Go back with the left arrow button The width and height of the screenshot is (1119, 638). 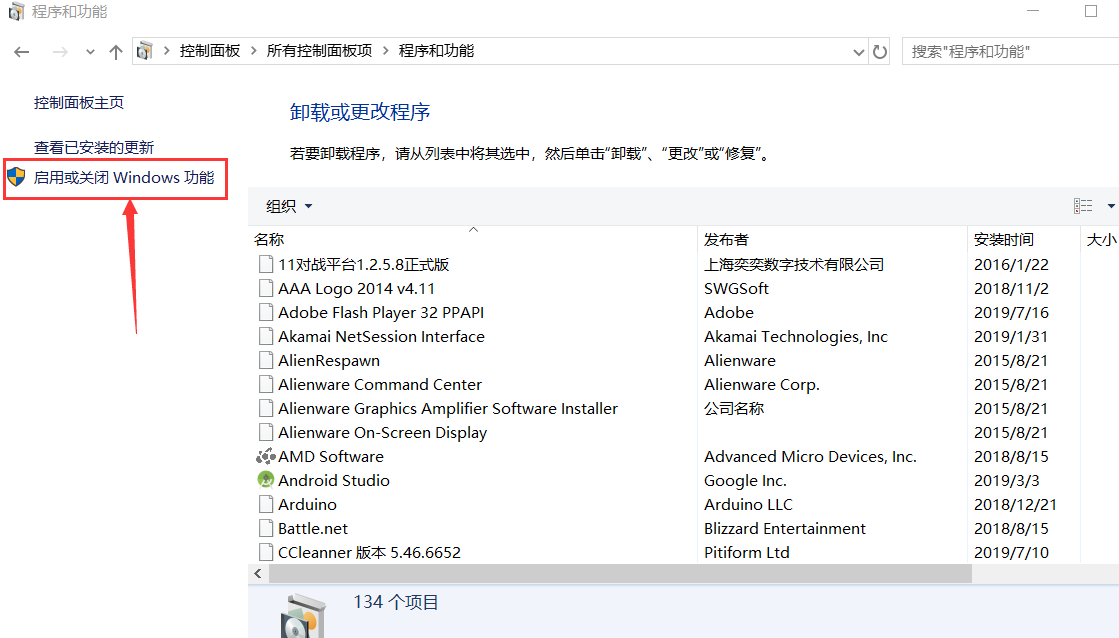[x=21, y=51]
